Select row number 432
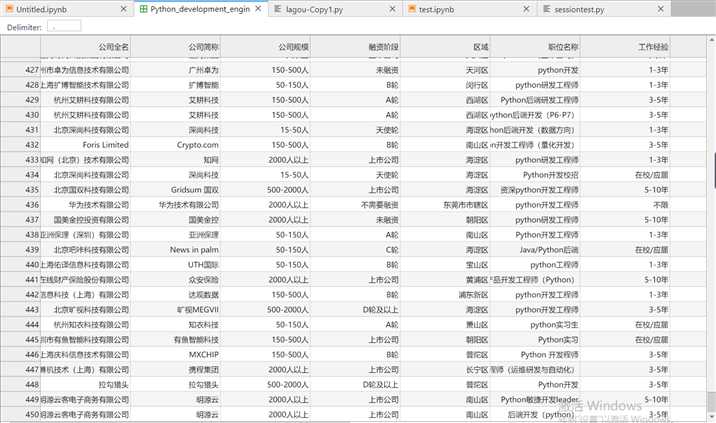The width and height of the screenshot is (716, 423). (x=21, y=145)
